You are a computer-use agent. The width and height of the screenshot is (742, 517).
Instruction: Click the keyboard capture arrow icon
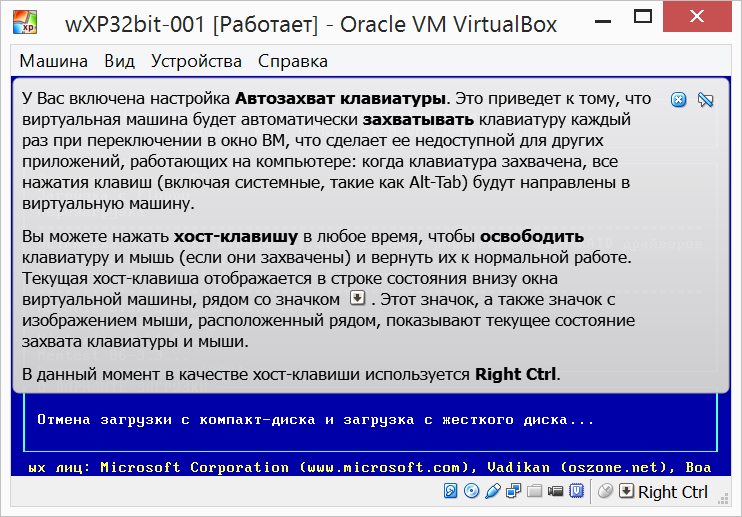[626, 491]
